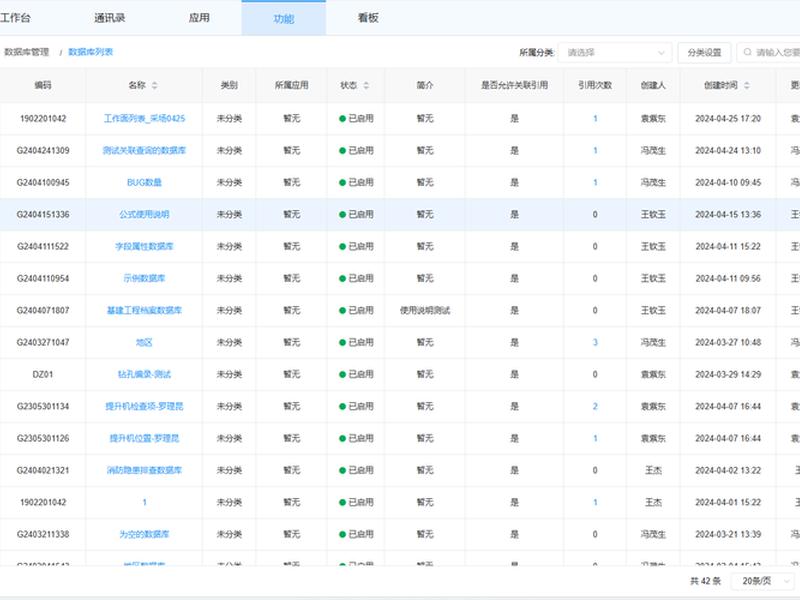800x600 pixels.
Task: Switch to the 通讯录 tab
Action: (109, 18)
